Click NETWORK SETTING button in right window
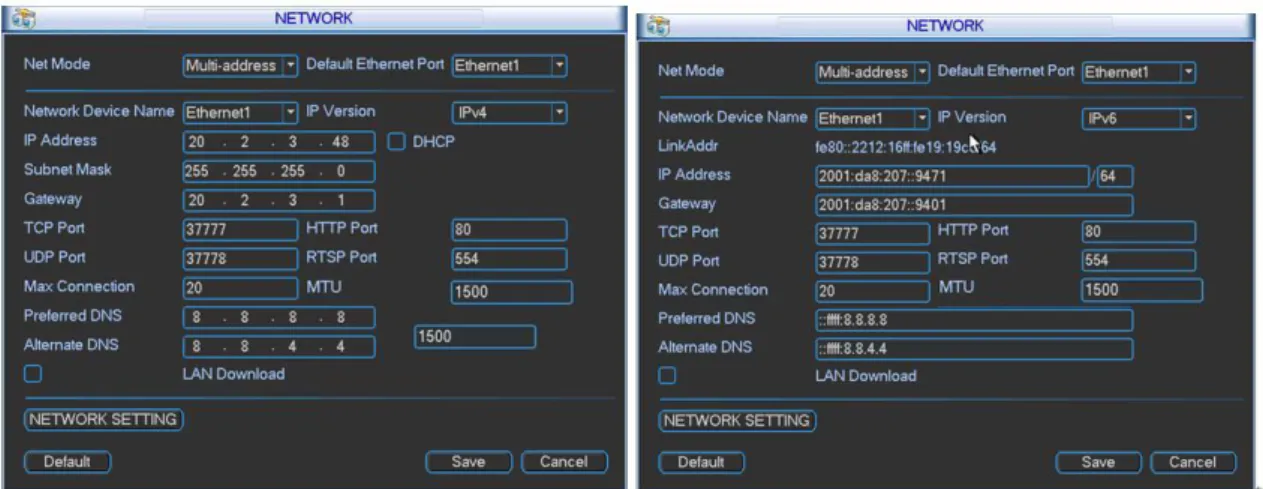Viewport: 1263px width, 489px height. [x=737, y=421]
